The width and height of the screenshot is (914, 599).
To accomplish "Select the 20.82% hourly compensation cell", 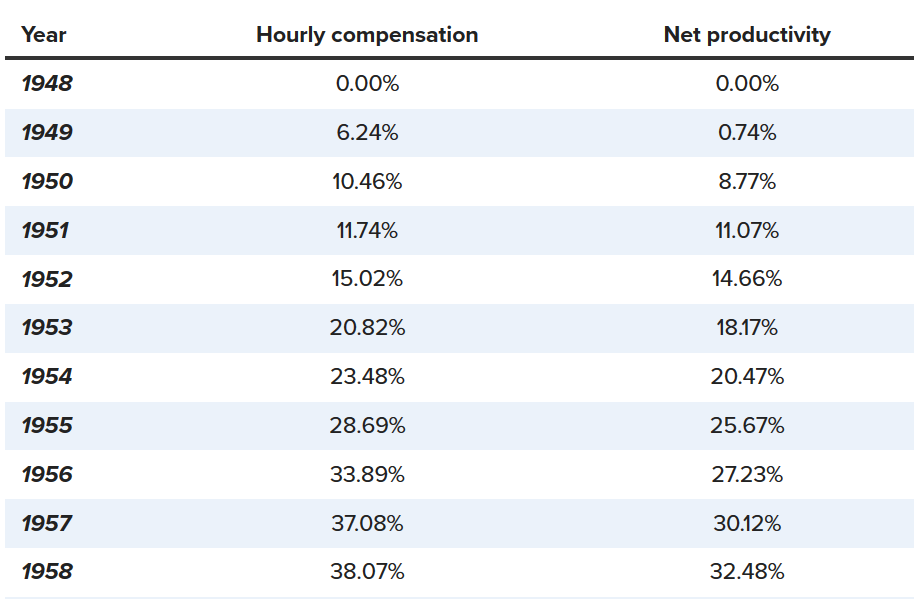I will click(367, 327).
